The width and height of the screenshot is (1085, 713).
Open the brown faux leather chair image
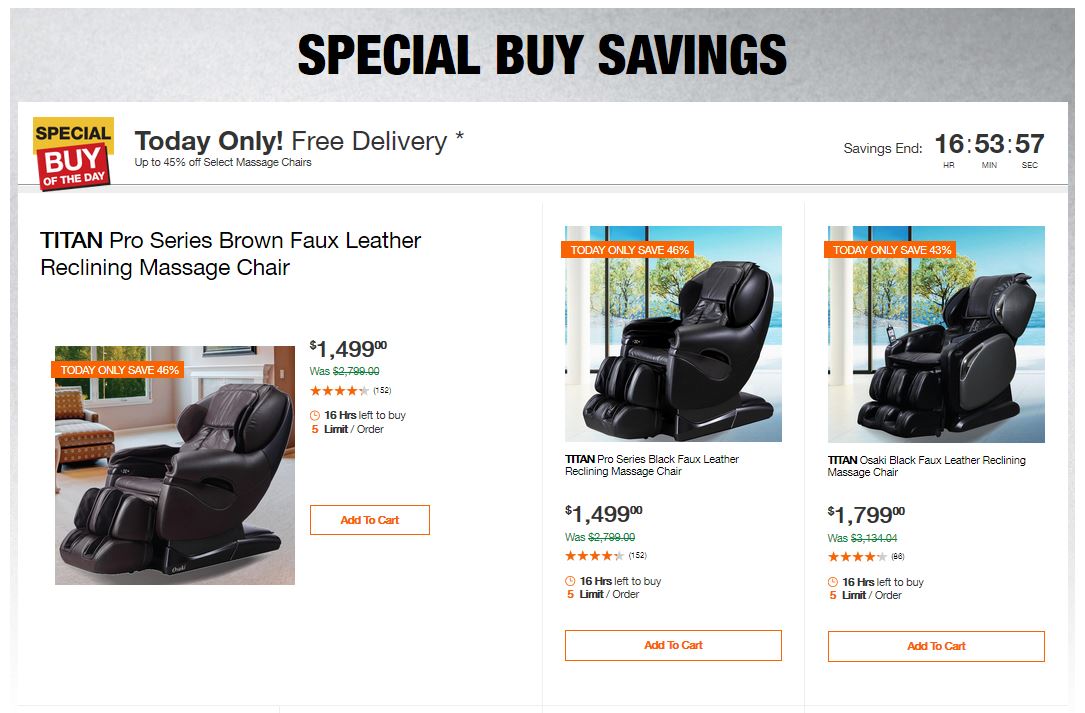[175, 465]
